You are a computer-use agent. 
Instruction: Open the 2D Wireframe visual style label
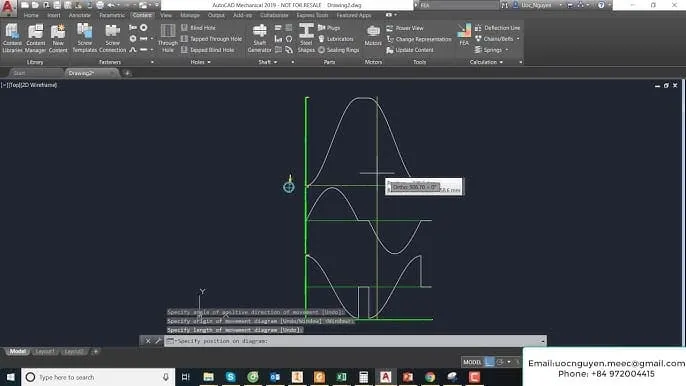tap(39, 85)
